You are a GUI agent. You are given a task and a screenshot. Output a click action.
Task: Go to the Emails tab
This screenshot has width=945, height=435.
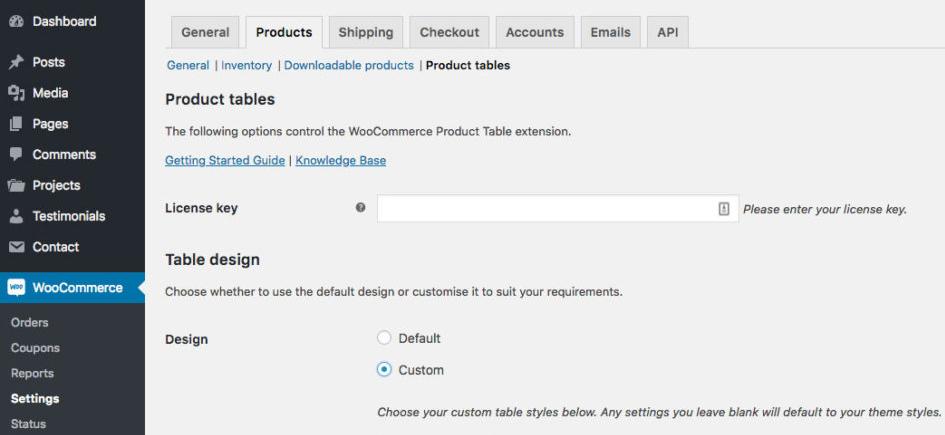pyautogui.click(x=611, y=33)
